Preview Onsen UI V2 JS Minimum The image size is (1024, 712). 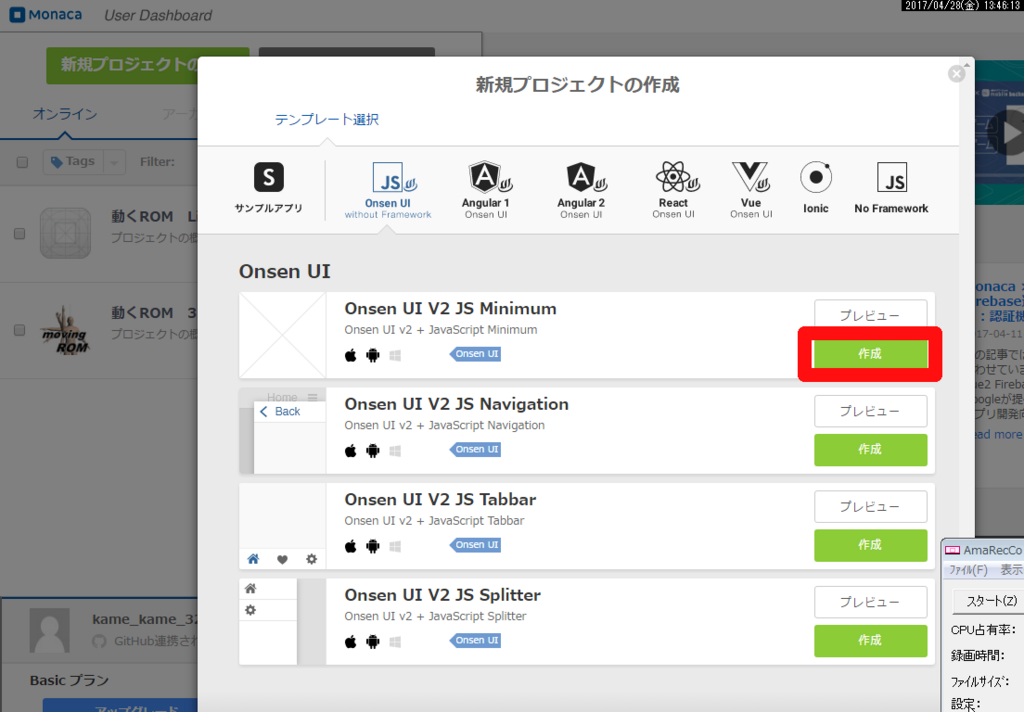[870, 316]
